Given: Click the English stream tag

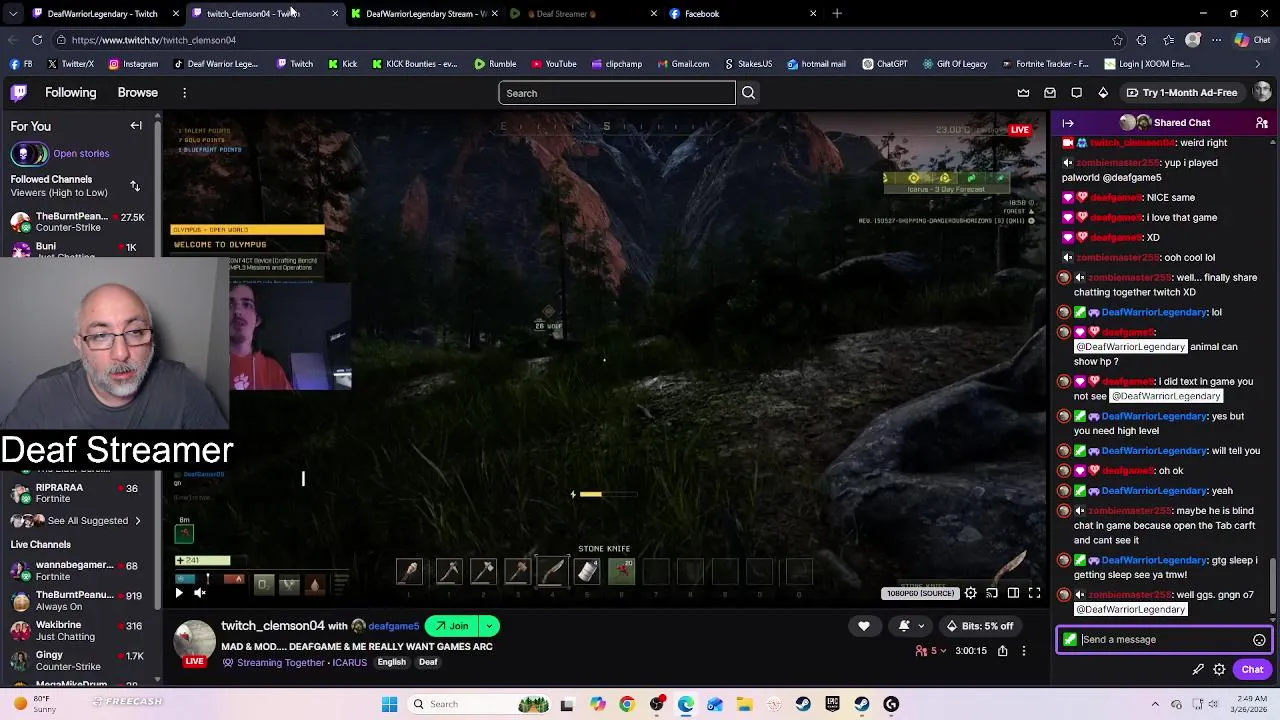Looking at the screenshot, I should (391, 663).
